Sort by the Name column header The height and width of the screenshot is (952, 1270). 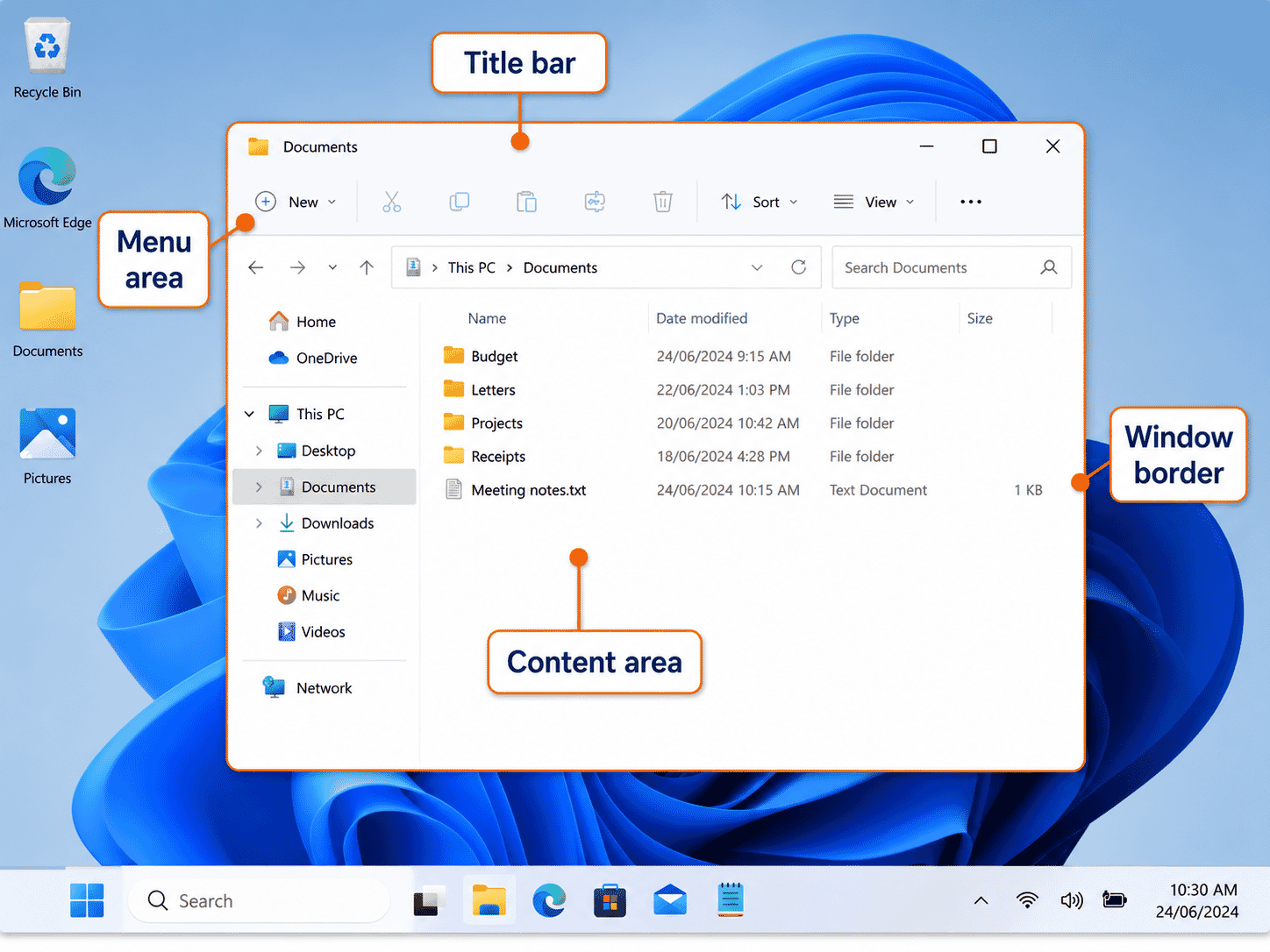coord(487,318)
